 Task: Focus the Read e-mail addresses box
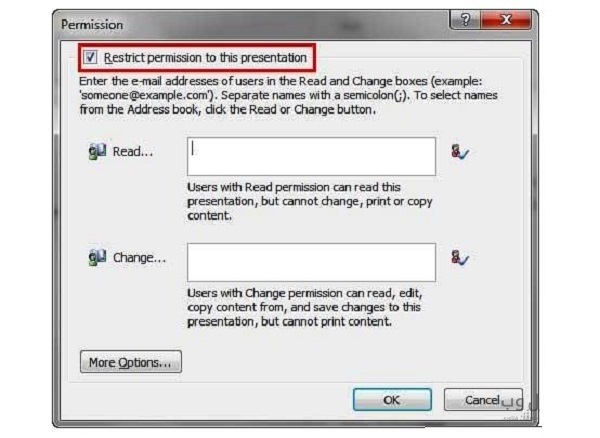[x=311, y=156]
